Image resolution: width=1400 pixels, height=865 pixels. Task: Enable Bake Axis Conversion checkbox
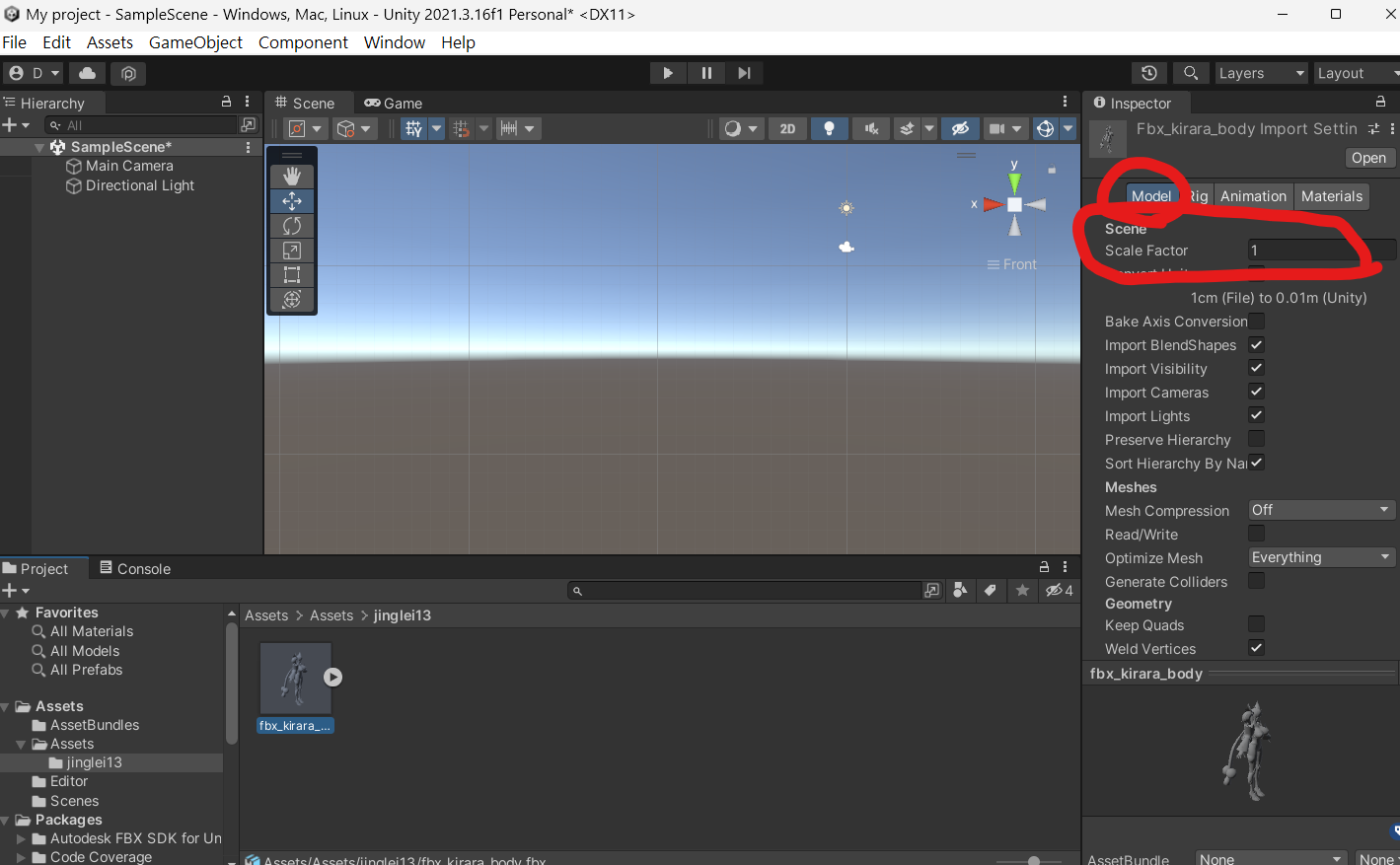pyautogui.click(x=1256, y=321)
